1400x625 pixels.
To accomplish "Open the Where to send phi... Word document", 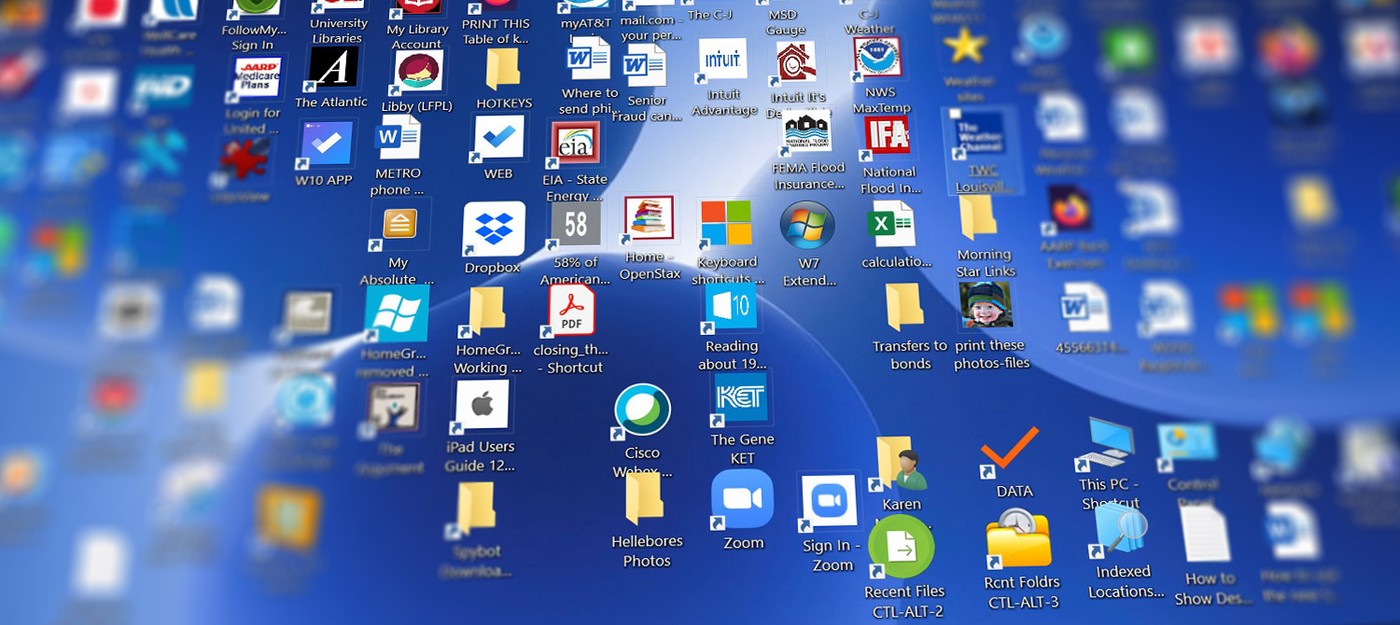I will click(588, 59).
